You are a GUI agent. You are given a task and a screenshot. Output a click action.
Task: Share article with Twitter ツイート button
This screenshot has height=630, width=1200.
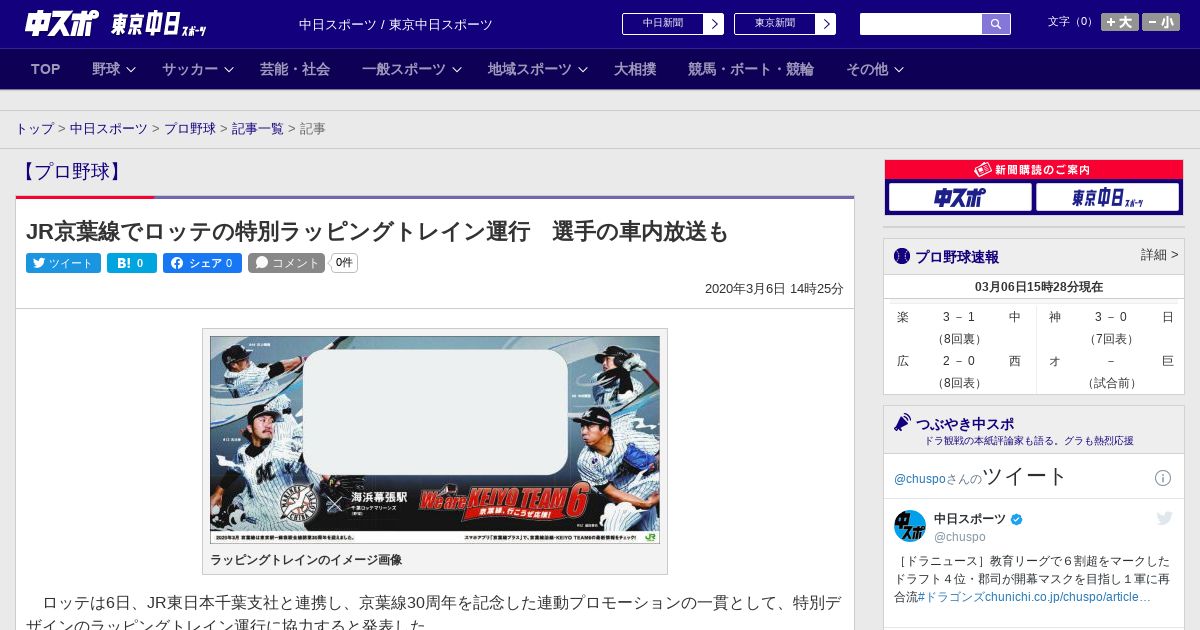(x=63, y=263)
